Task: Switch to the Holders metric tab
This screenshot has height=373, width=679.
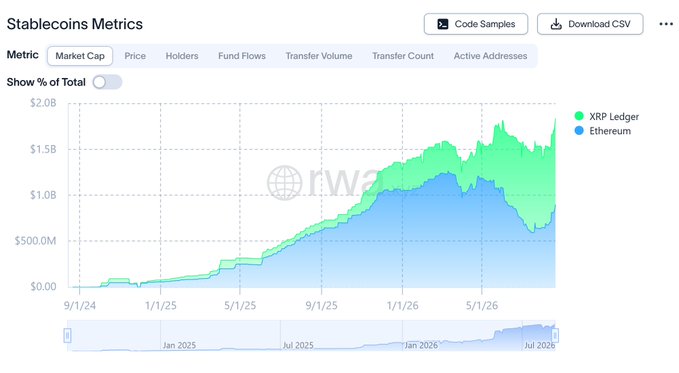Action: click(182, 56)
